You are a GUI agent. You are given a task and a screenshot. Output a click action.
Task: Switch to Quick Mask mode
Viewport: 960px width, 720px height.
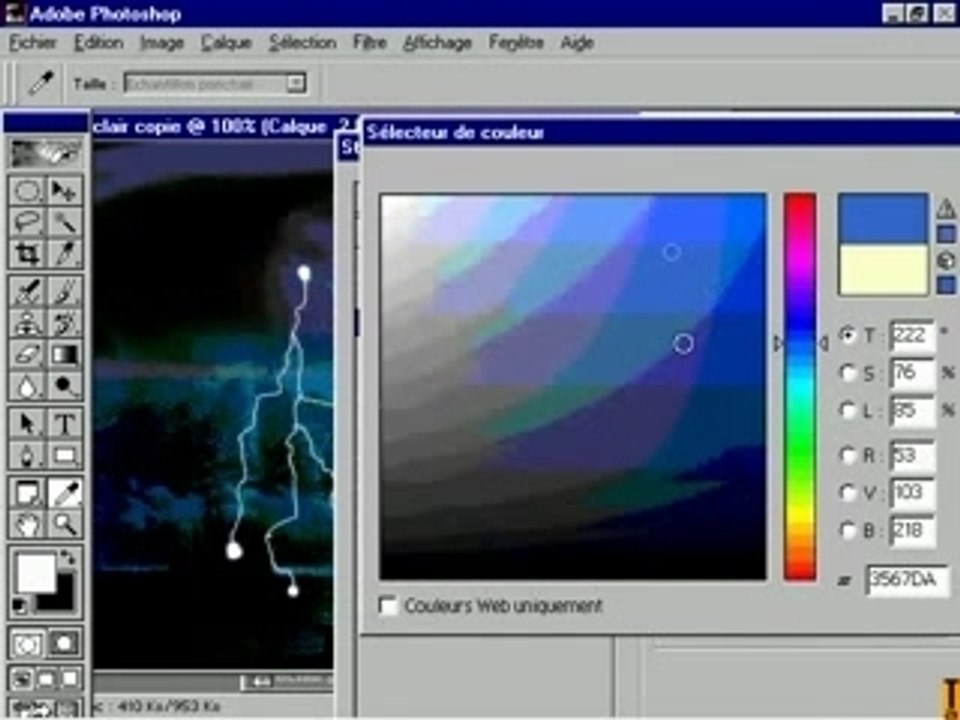tap(64, 645)
